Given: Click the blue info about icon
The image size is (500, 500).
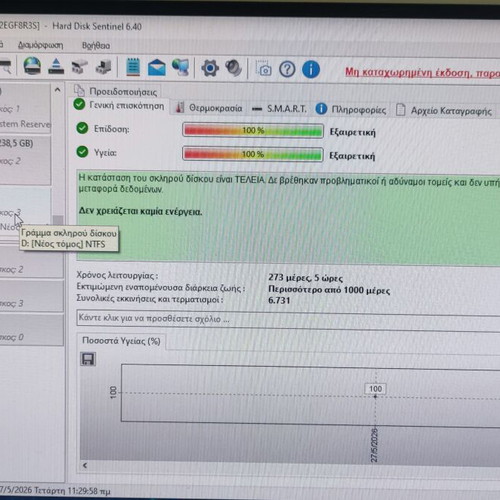Looking at the screenshot, I should (x=311, y=70).
